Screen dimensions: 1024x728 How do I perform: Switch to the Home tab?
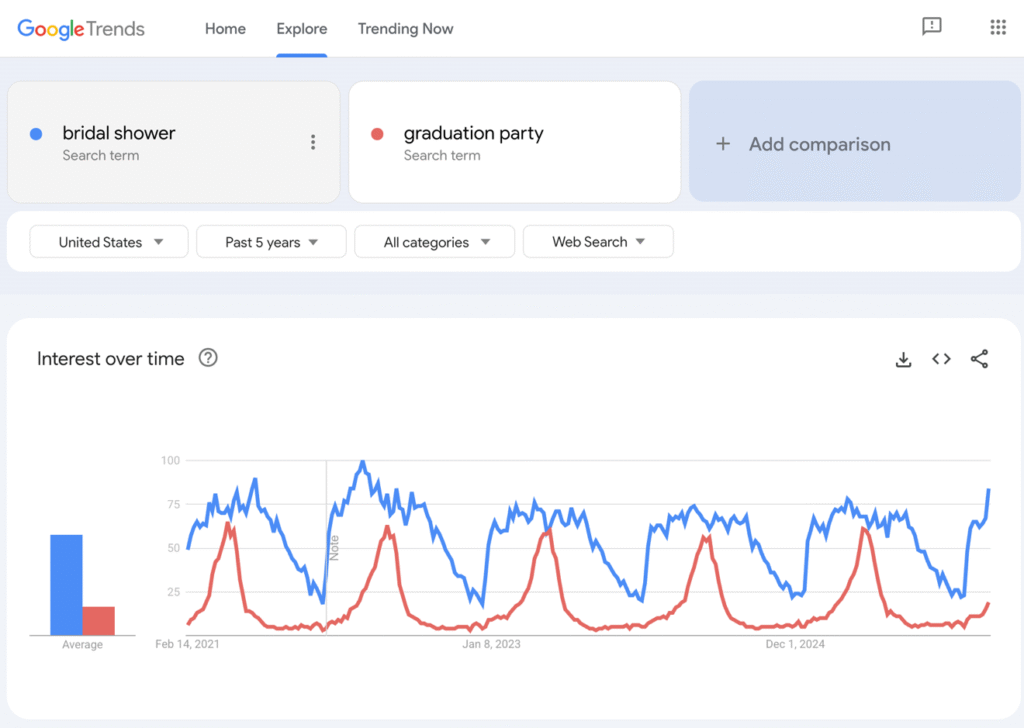225,29
